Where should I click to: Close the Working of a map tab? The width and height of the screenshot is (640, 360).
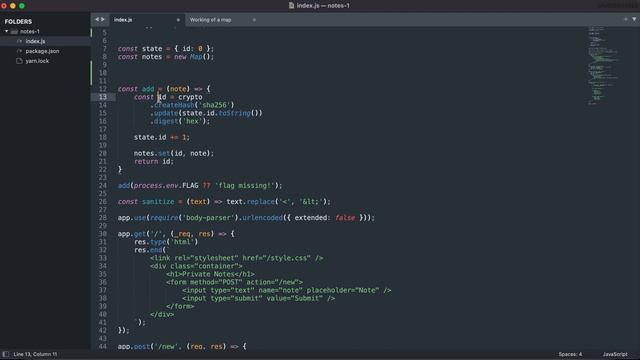coord(254,20)
